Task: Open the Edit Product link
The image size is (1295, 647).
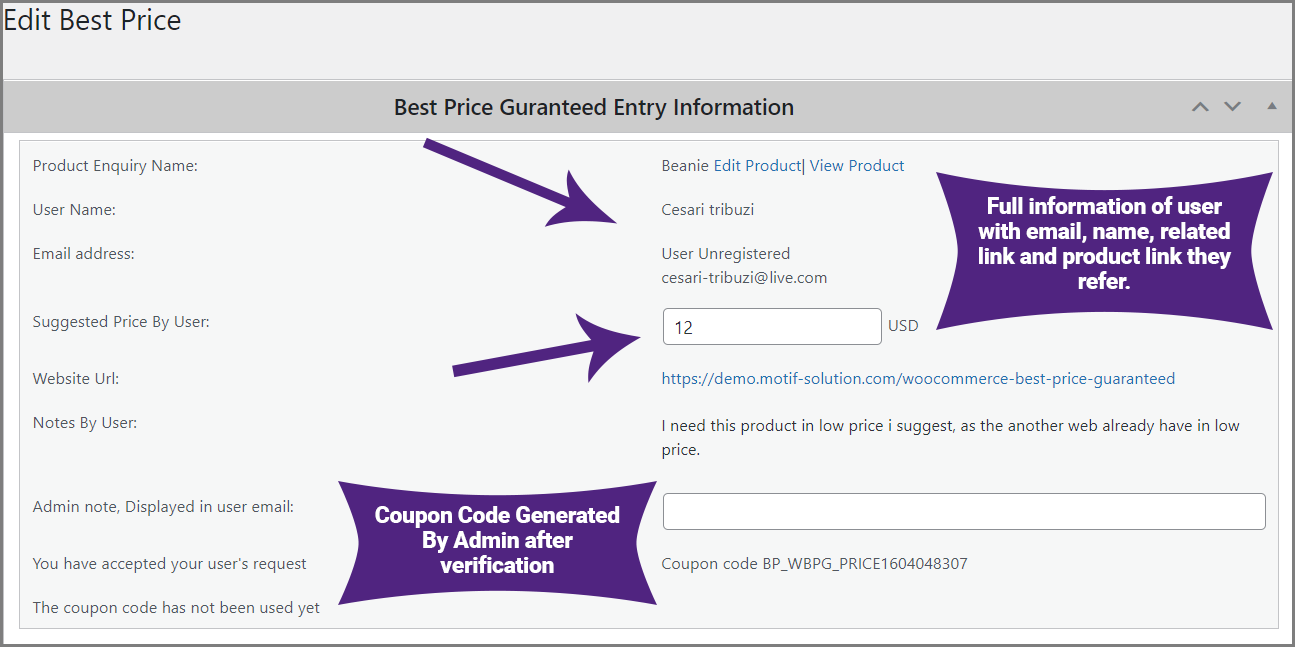Action: [757, 166]
